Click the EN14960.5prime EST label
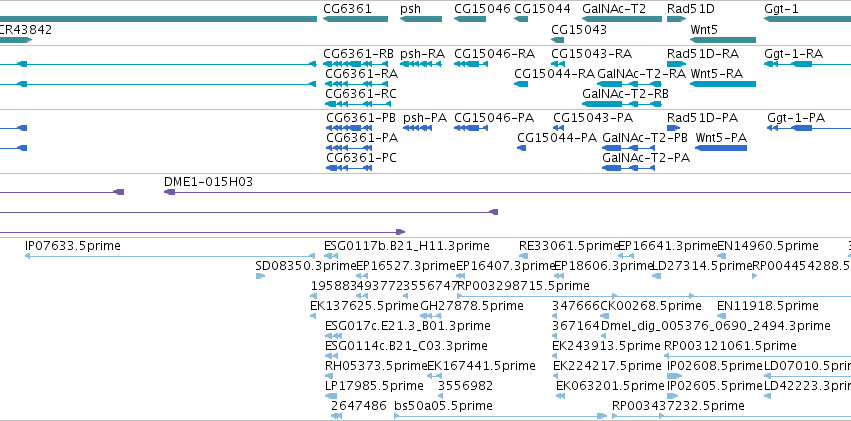Image resolution: width=851 pixels, height=421 pixels. click(768, 246)
